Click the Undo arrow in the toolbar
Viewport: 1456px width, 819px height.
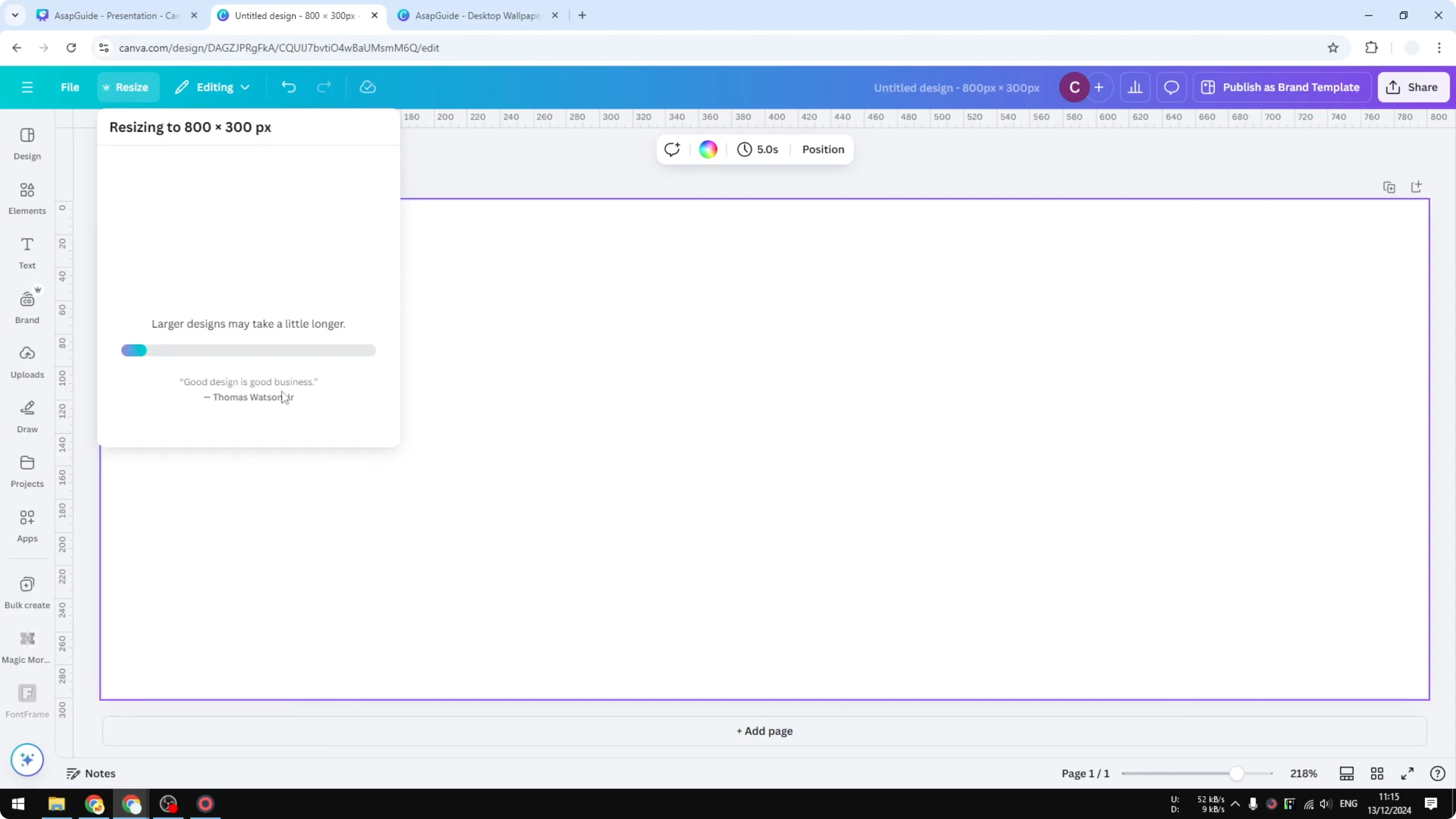pyautogui.click(x=288, y=87)
